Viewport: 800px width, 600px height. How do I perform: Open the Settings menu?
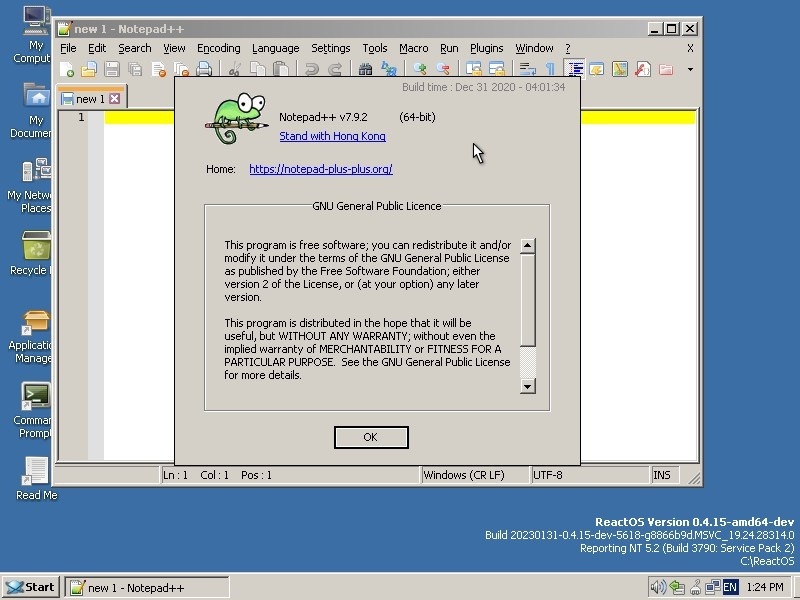pyautogui.click(x=331, y=48)
